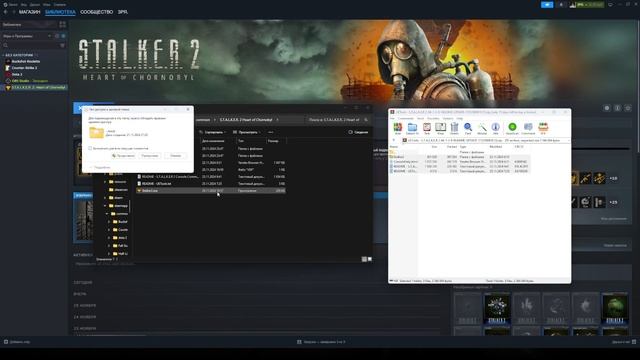Click breadcrumb chevron after Heart of Chornobyl
The width and height of the screenshot is (640, 360).
(x=278, y=120)
